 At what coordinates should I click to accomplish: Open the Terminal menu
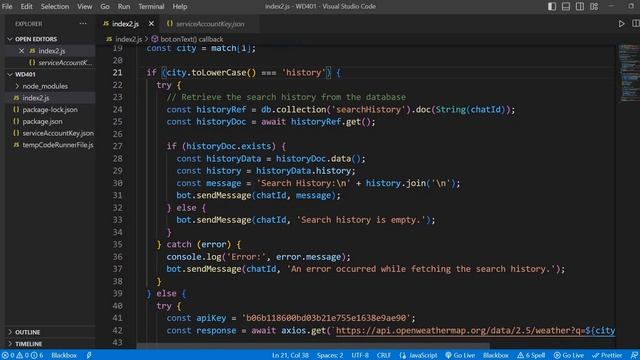tap(151, 7)
